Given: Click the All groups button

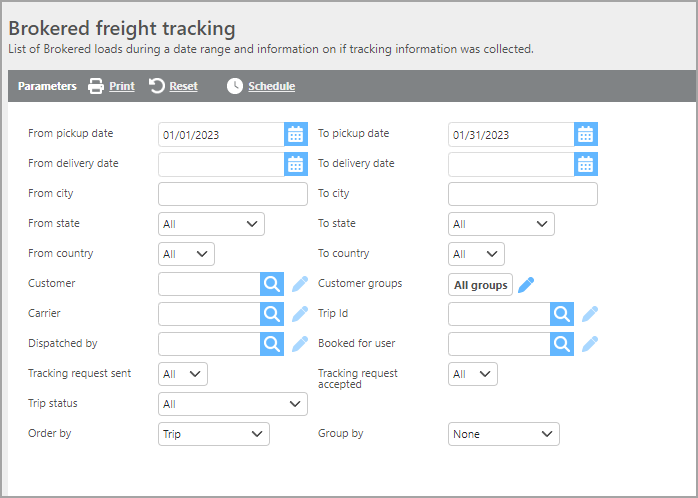Looking at the screenshot, I should click(x=480, y=285).
